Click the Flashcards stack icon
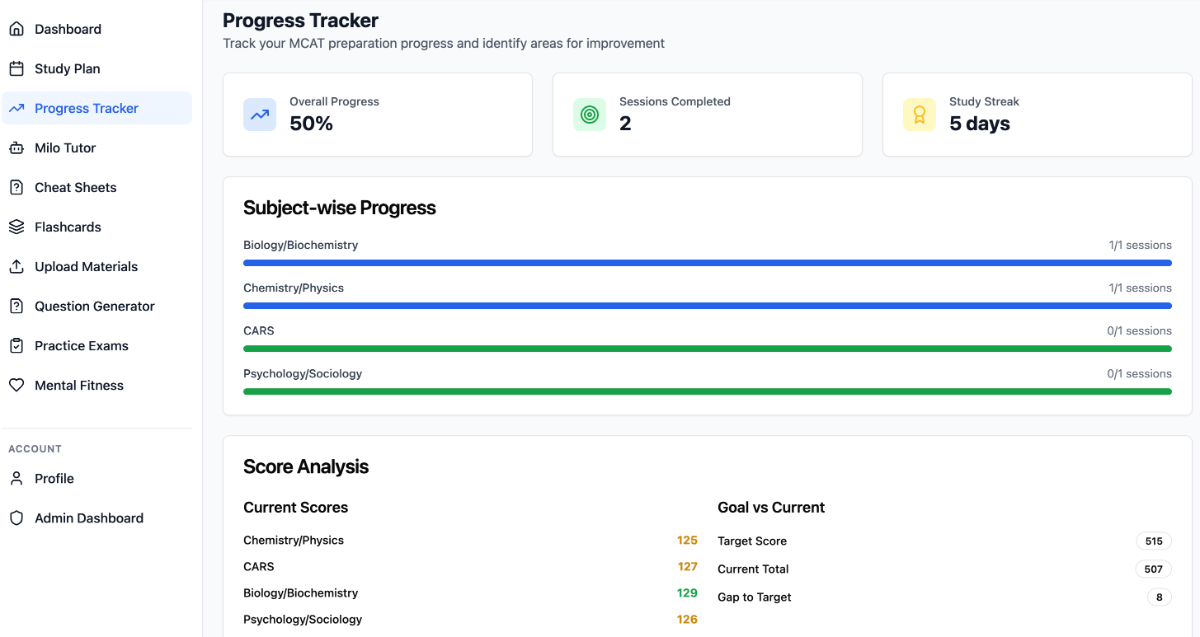This screenshot has width=1200, height=637. 16,227
